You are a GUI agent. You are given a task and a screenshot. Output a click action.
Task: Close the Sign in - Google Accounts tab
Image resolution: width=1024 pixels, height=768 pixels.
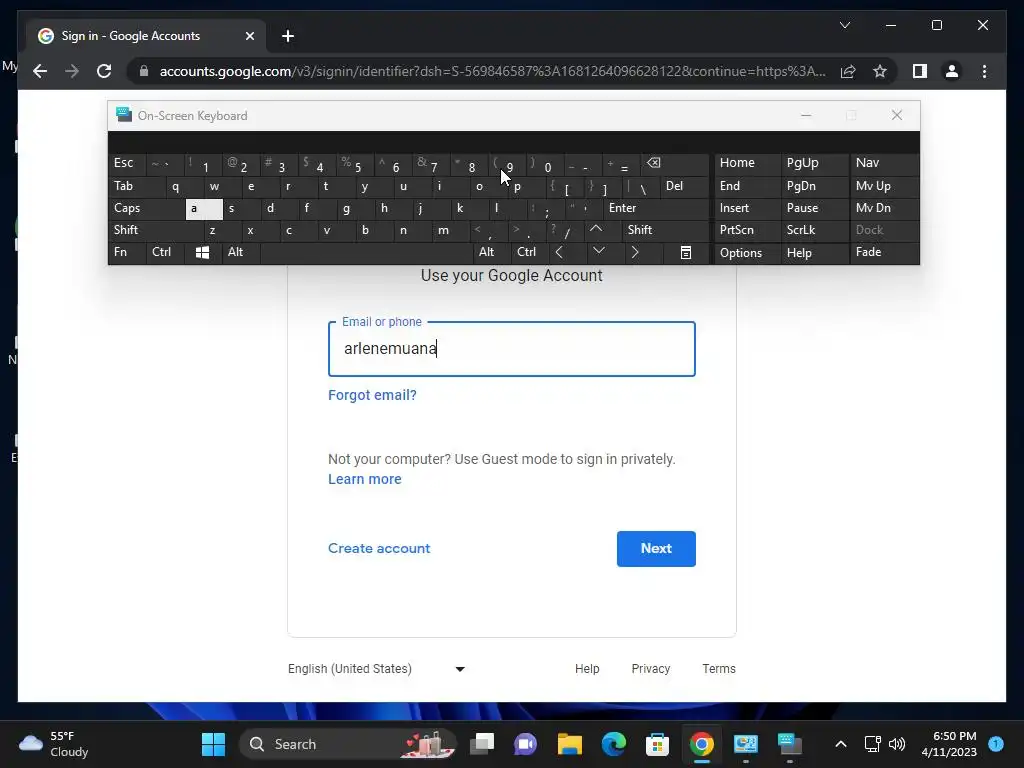tap(249, 36)
